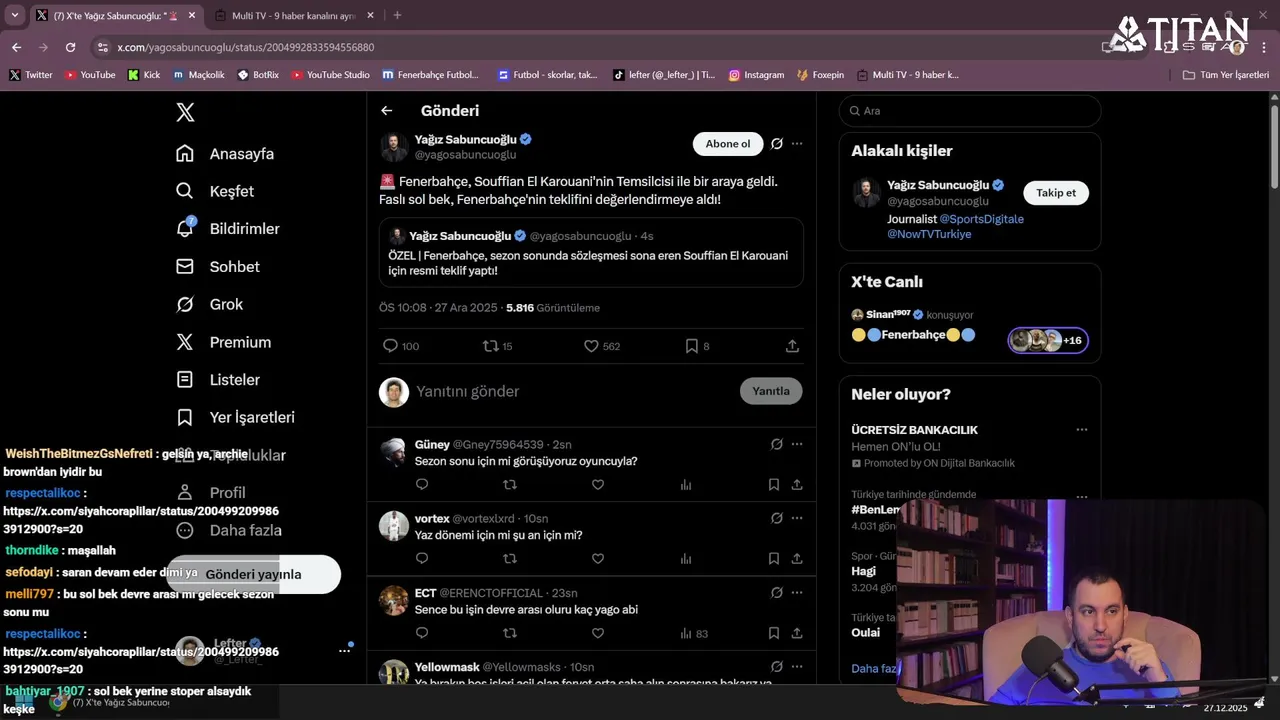Screen dimensions: 1280x720
Task: Click the browser back arrow
Action: (16, 47)
